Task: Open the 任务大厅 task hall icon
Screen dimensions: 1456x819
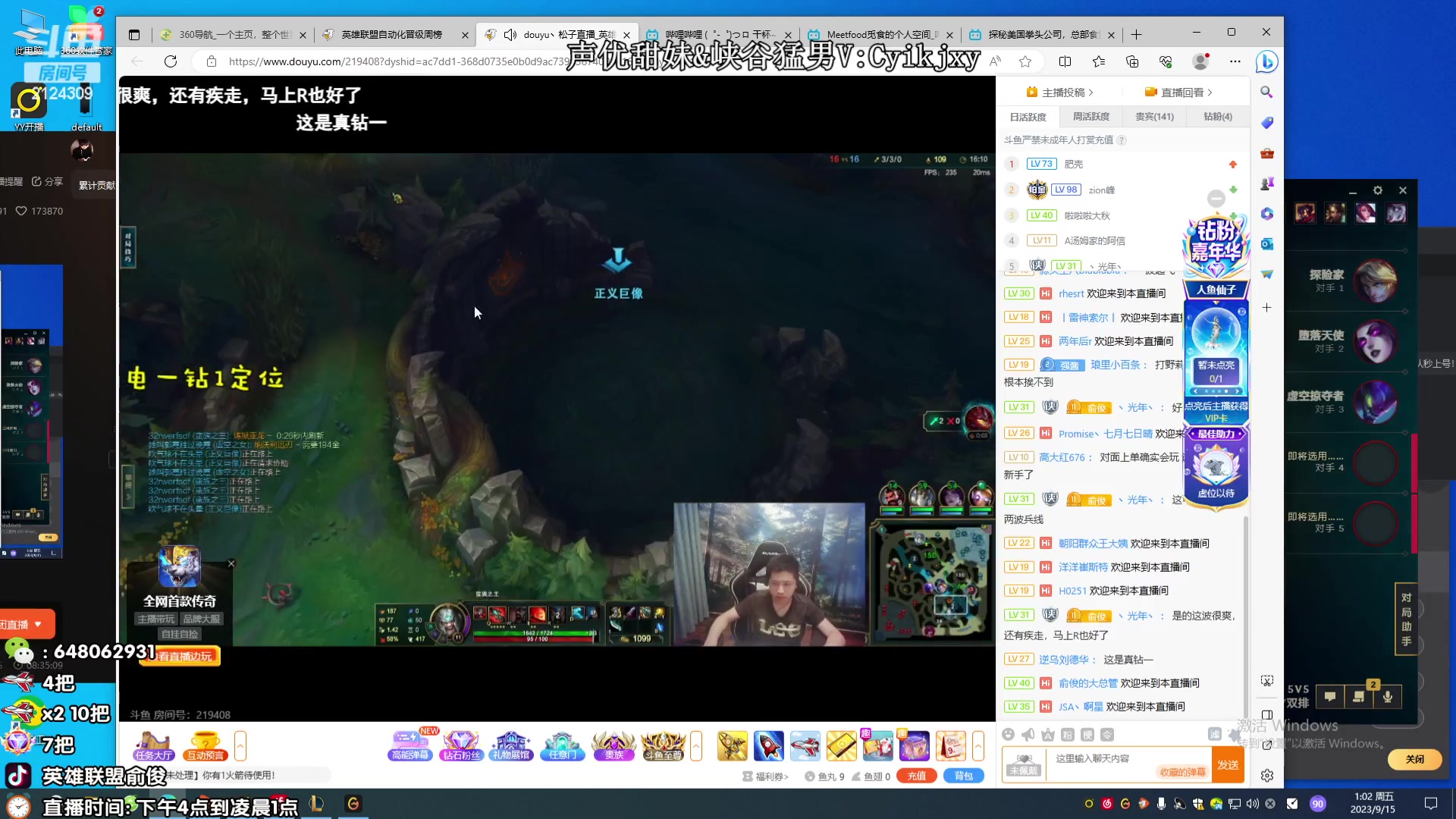Action: tap(153, 745)
